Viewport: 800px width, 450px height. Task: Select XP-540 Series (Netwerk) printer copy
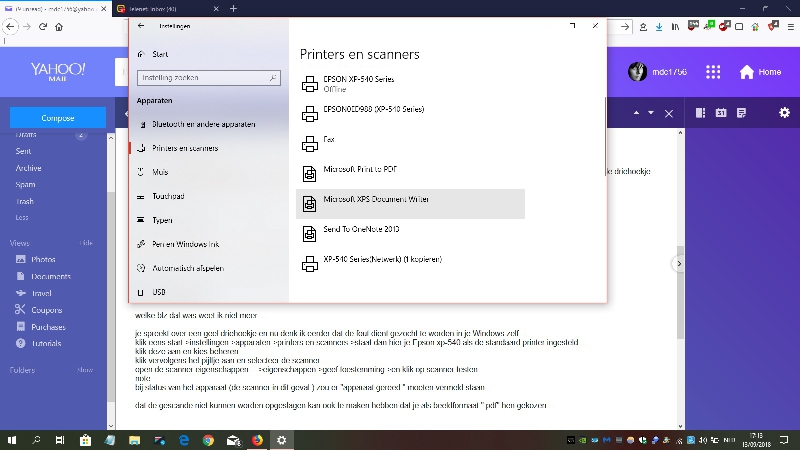click(410, 264)
